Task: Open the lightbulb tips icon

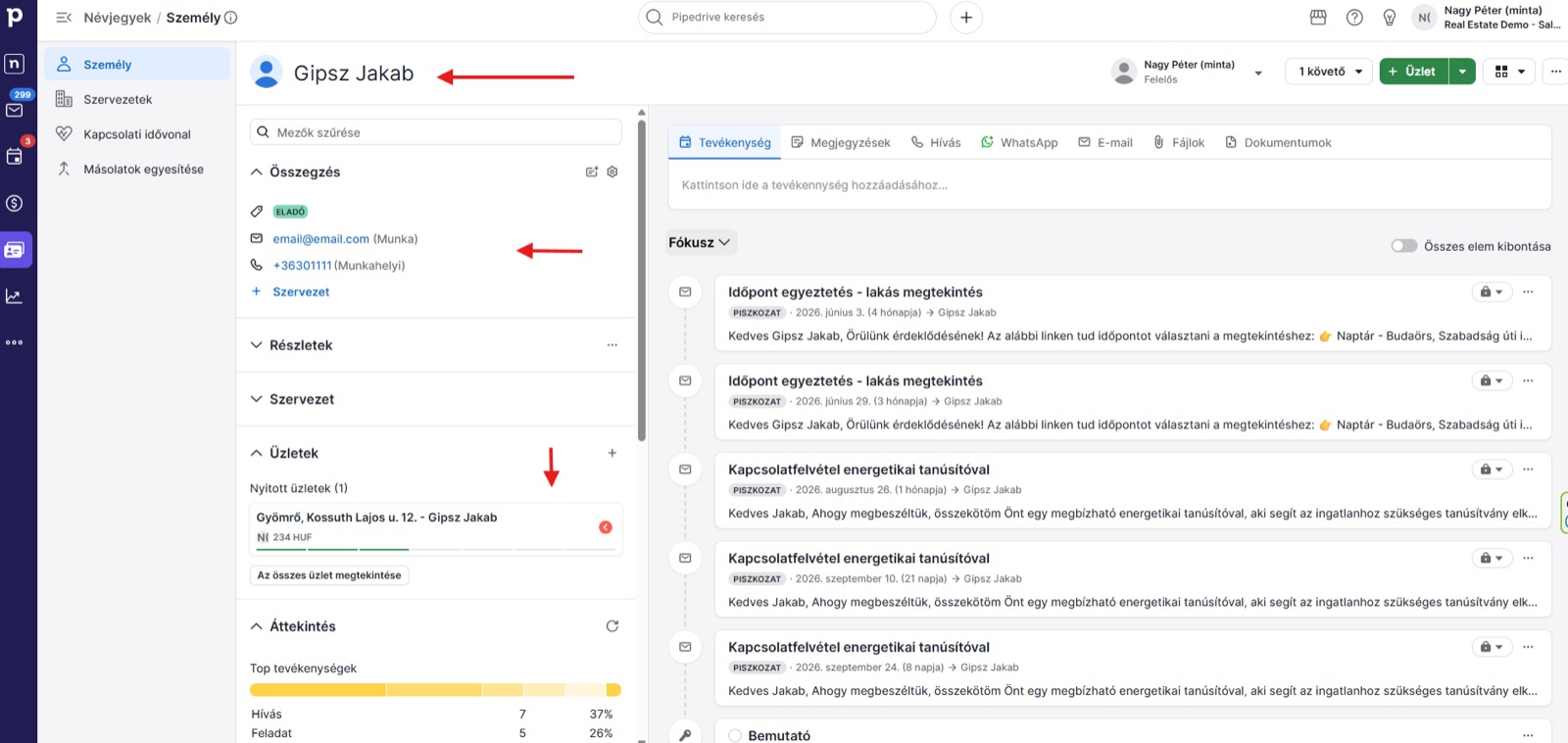Action: coord(1390,18)
